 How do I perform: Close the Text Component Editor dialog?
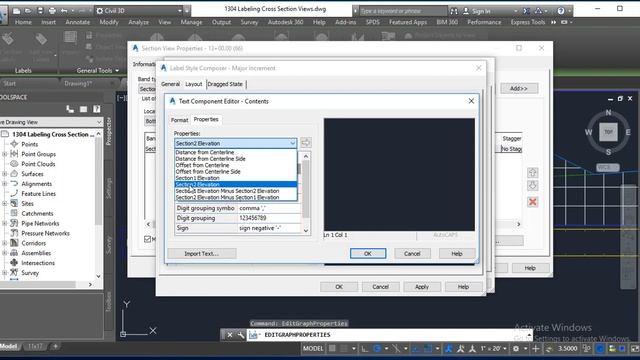471,101
